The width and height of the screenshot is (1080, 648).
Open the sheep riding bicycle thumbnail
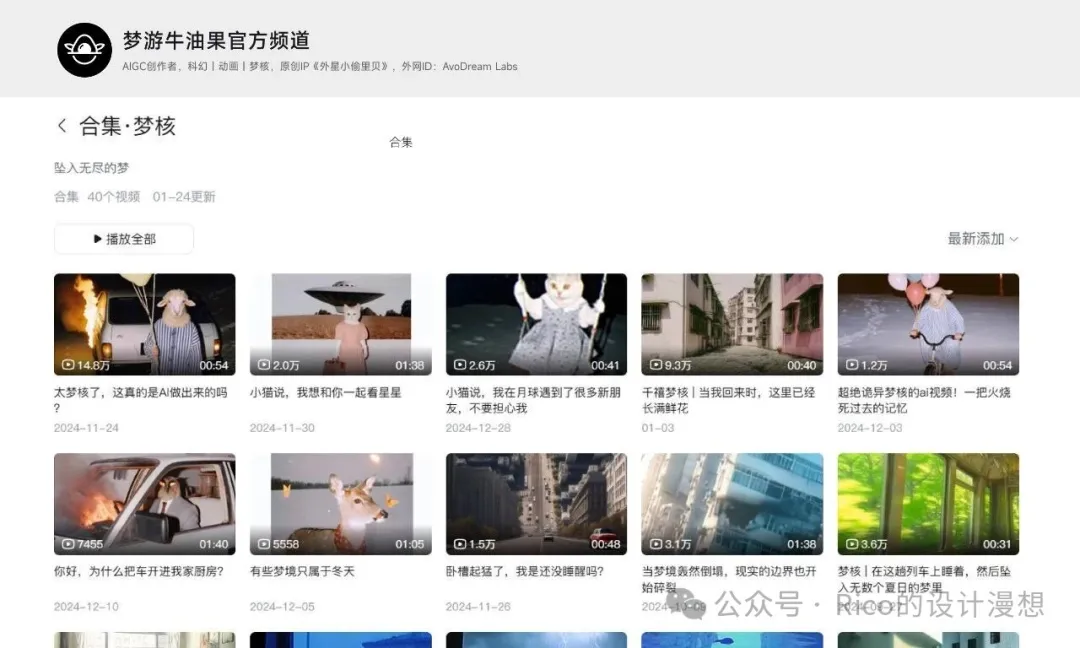(928, 323)
